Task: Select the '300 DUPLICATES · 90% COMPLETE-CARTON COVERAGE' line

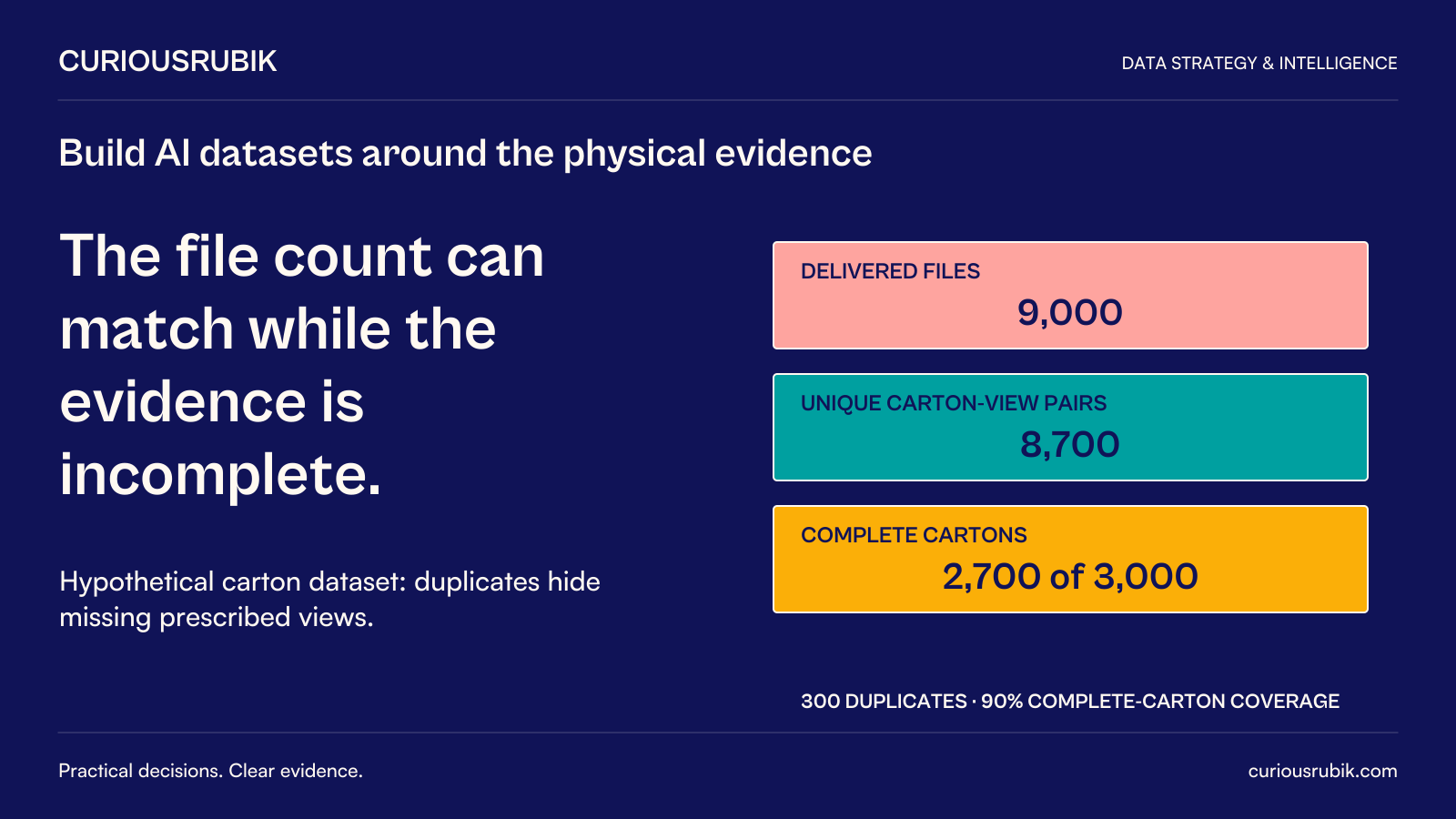Action: 1070,702
